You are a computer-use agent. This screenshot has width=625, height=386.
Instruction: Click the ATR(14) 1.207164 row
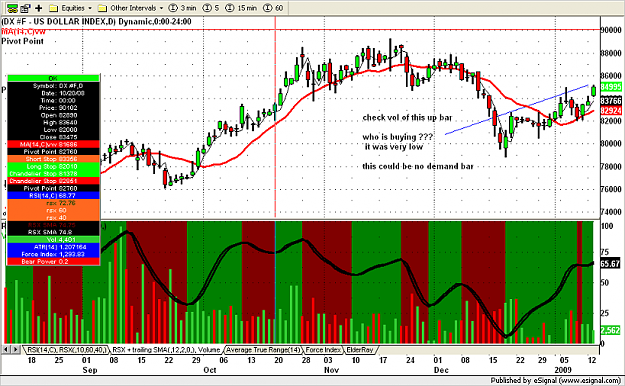53,247
